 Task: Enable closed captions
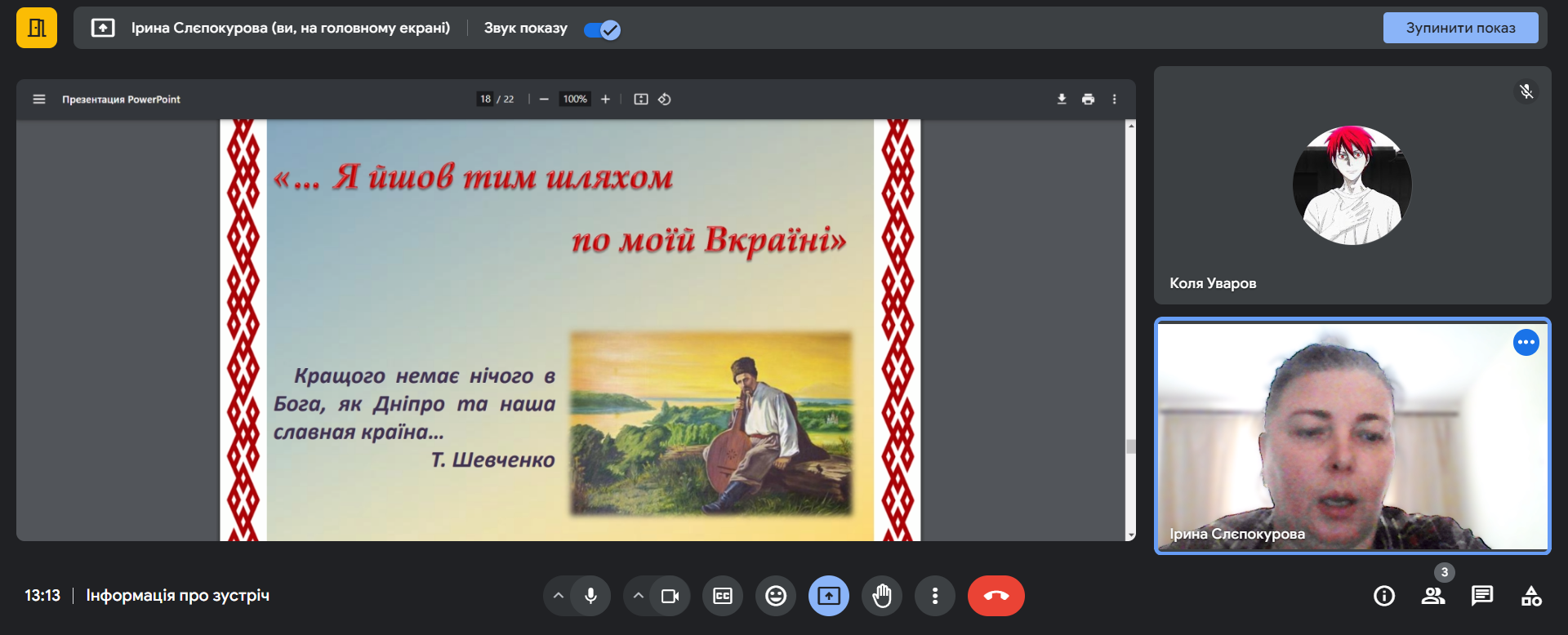pos(723,596)
